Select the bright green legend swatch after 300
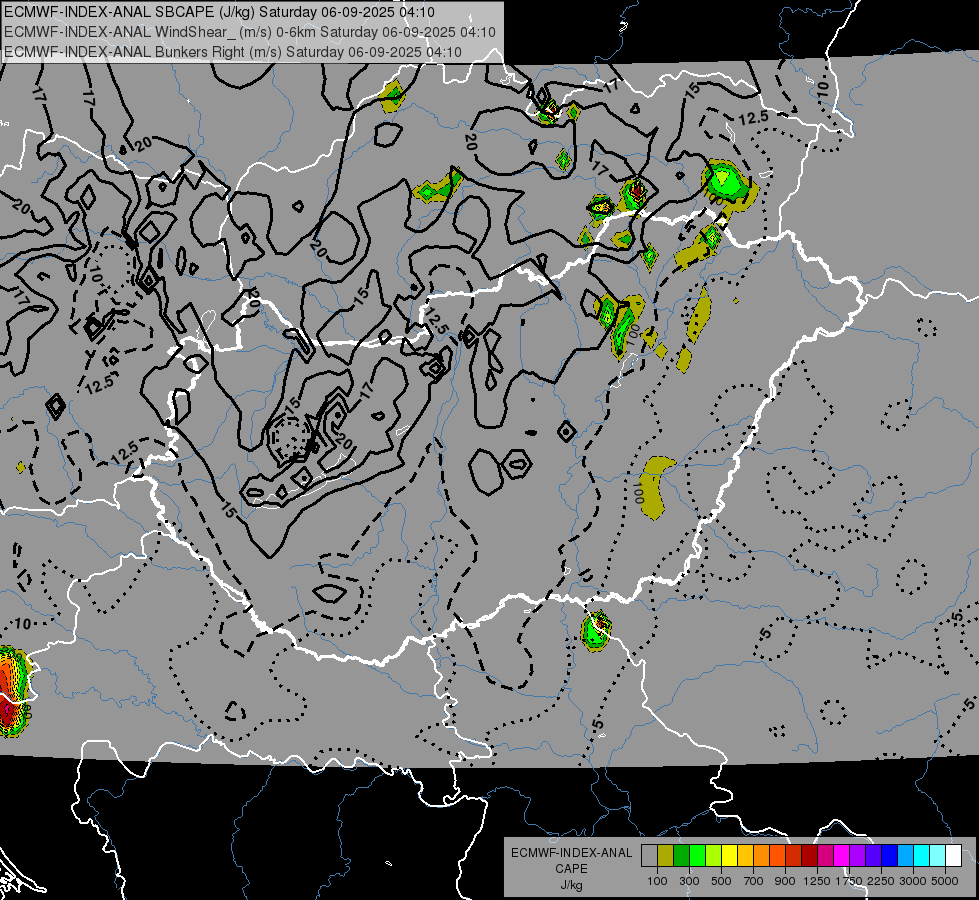The image size is (979, 900). pos(697,856)
